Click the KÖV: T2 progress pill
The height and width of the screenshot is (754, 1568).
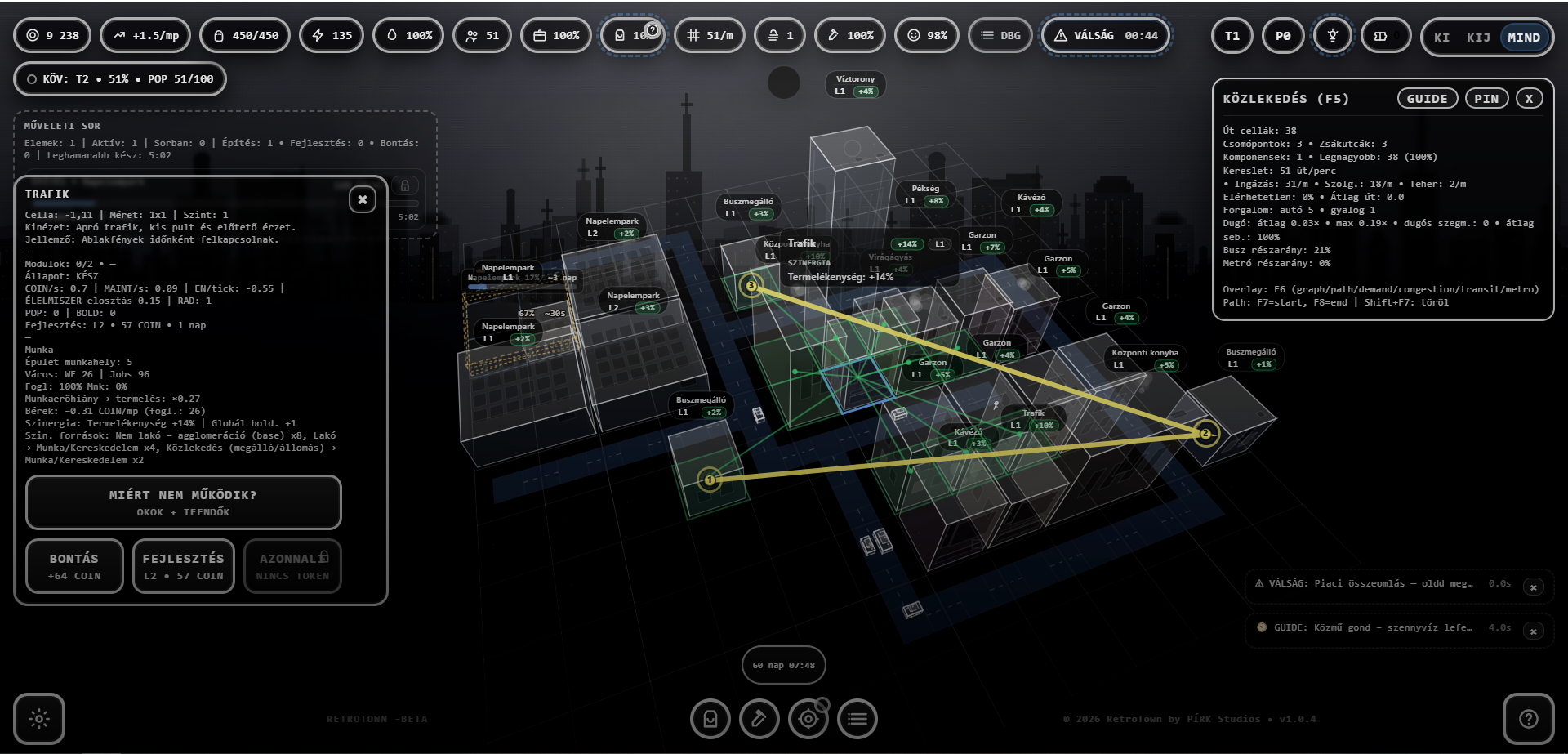[119, 78]
